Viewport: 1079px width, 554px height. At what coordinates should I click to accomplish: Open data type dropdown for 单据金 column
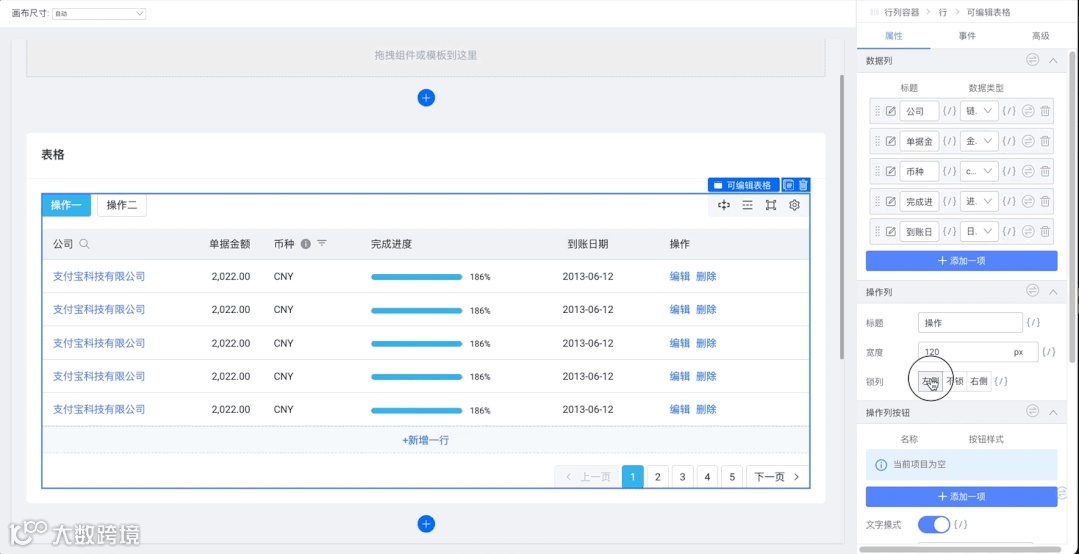pyautogui.click(x=979, y=141)
